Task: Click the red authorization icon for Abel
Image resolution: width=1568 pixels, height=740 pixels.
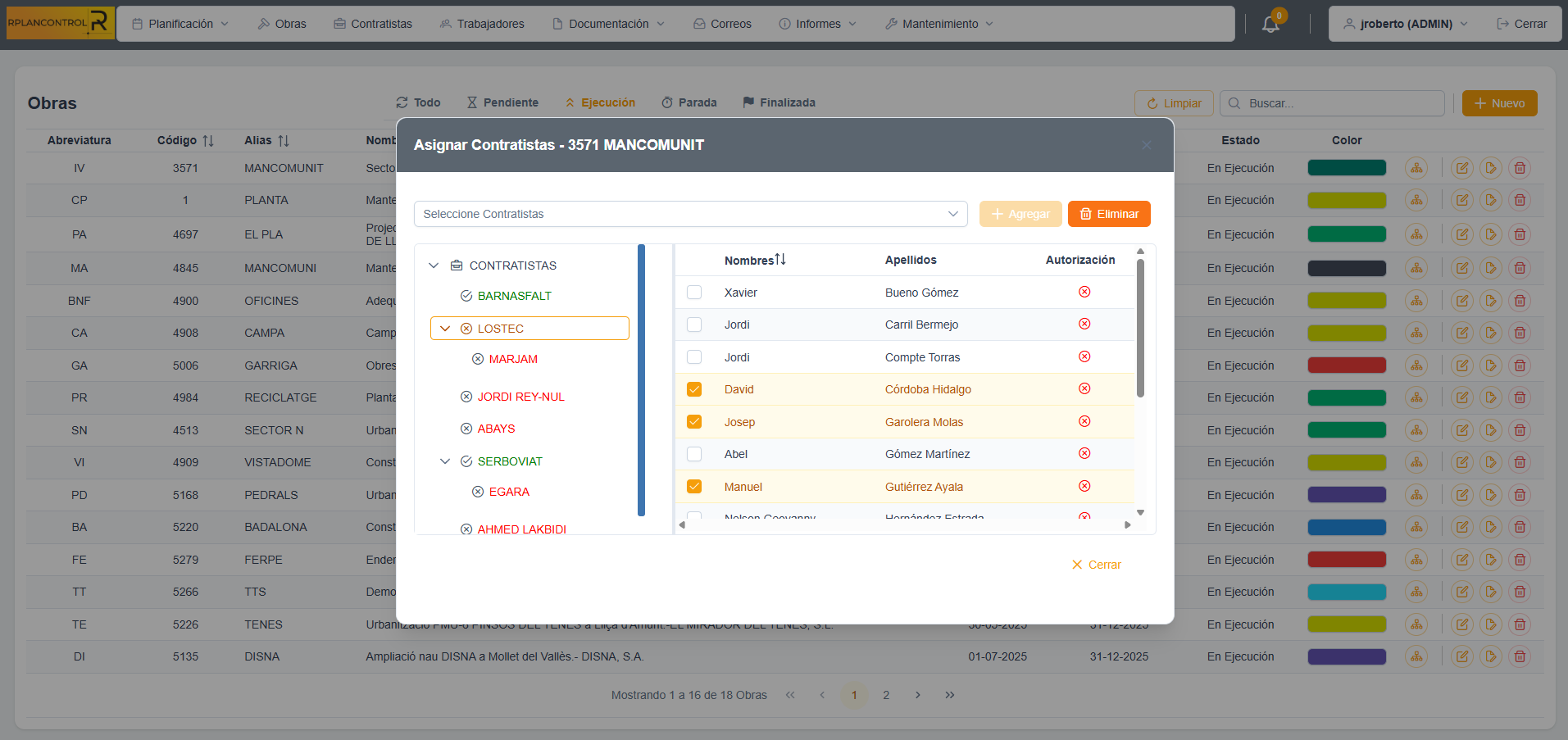Action: point(1084,454)
